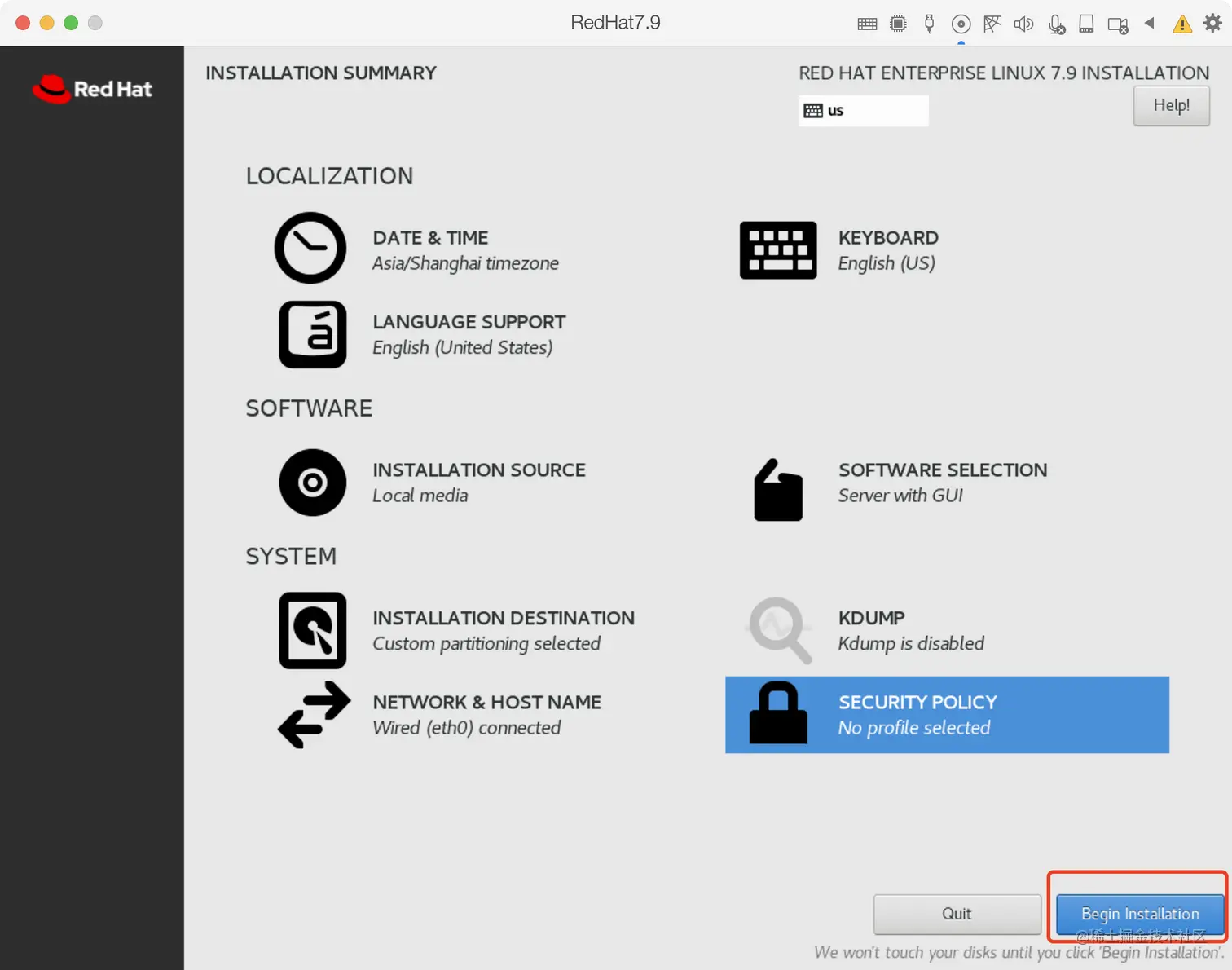This screenshot has width=1232, height=970.
Task: Open LANGUAGE SUPPORT settings label
Action: pyautogui.click(x=469, y=322)
